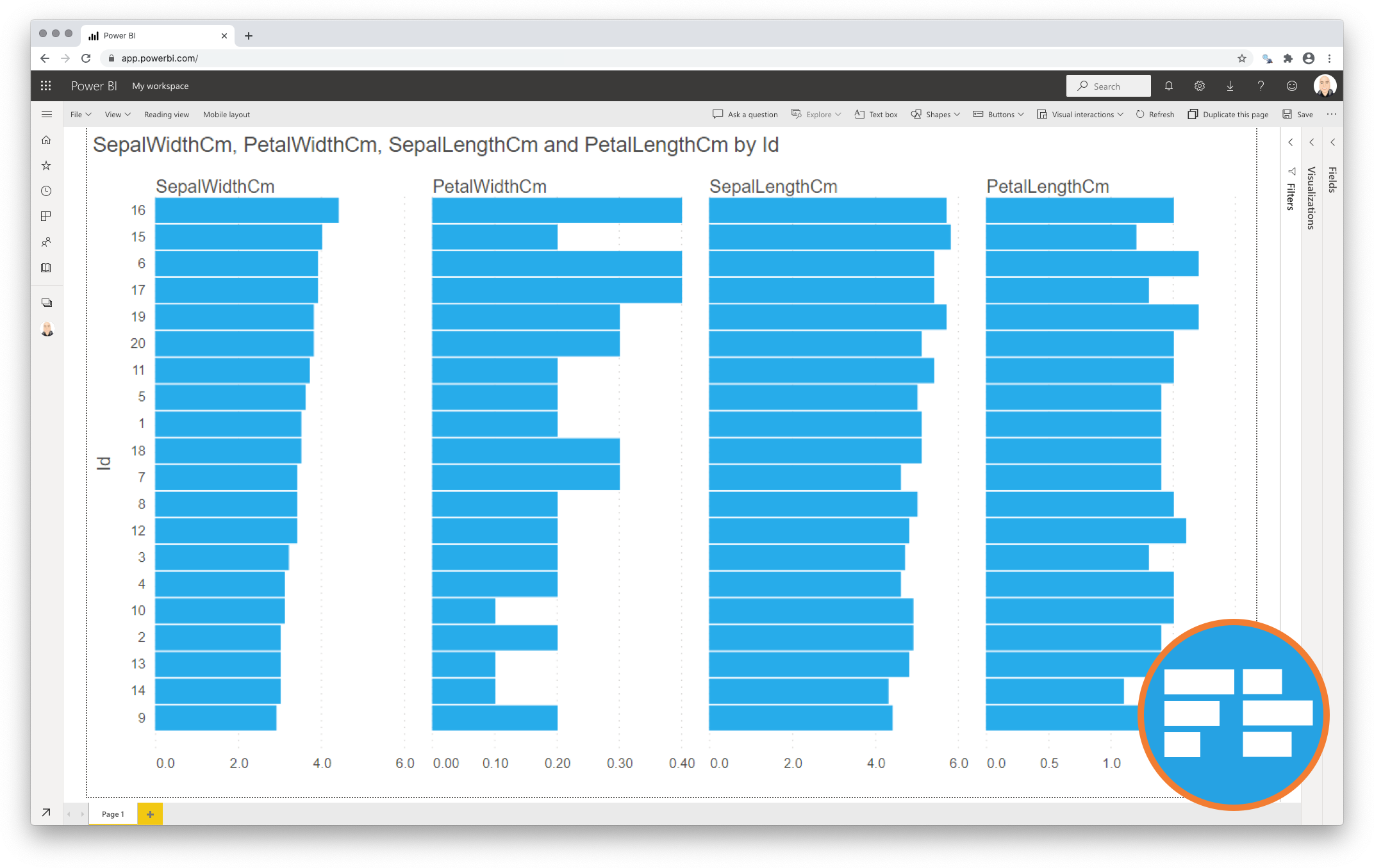Viewport: 1374px width, 868px height.
Task: Toggle the Search bar input field
Action: point(1114,86)
